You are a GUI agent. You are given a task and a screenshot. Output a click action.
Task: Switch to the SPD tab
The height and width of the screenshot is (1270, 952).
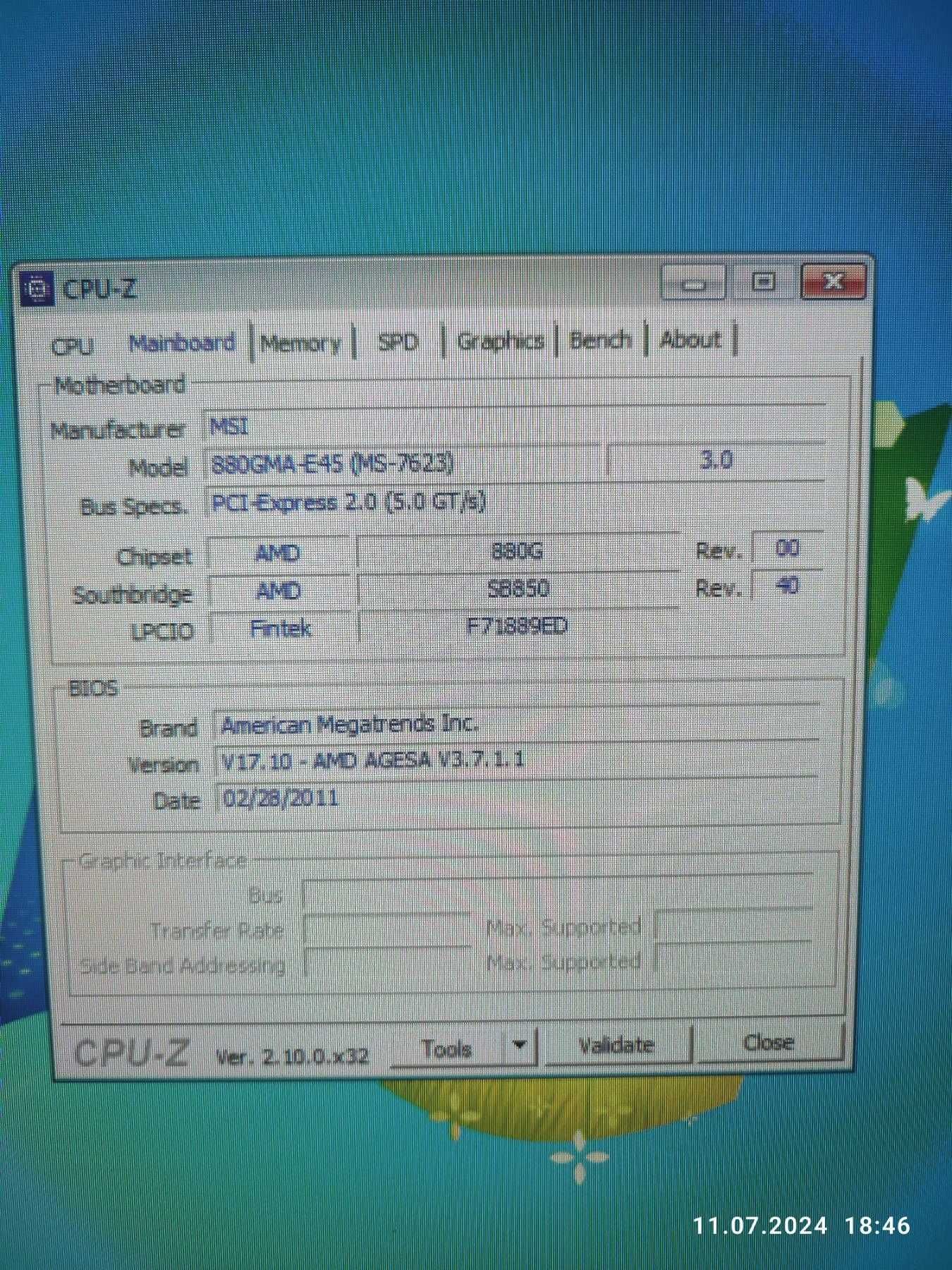398,342
